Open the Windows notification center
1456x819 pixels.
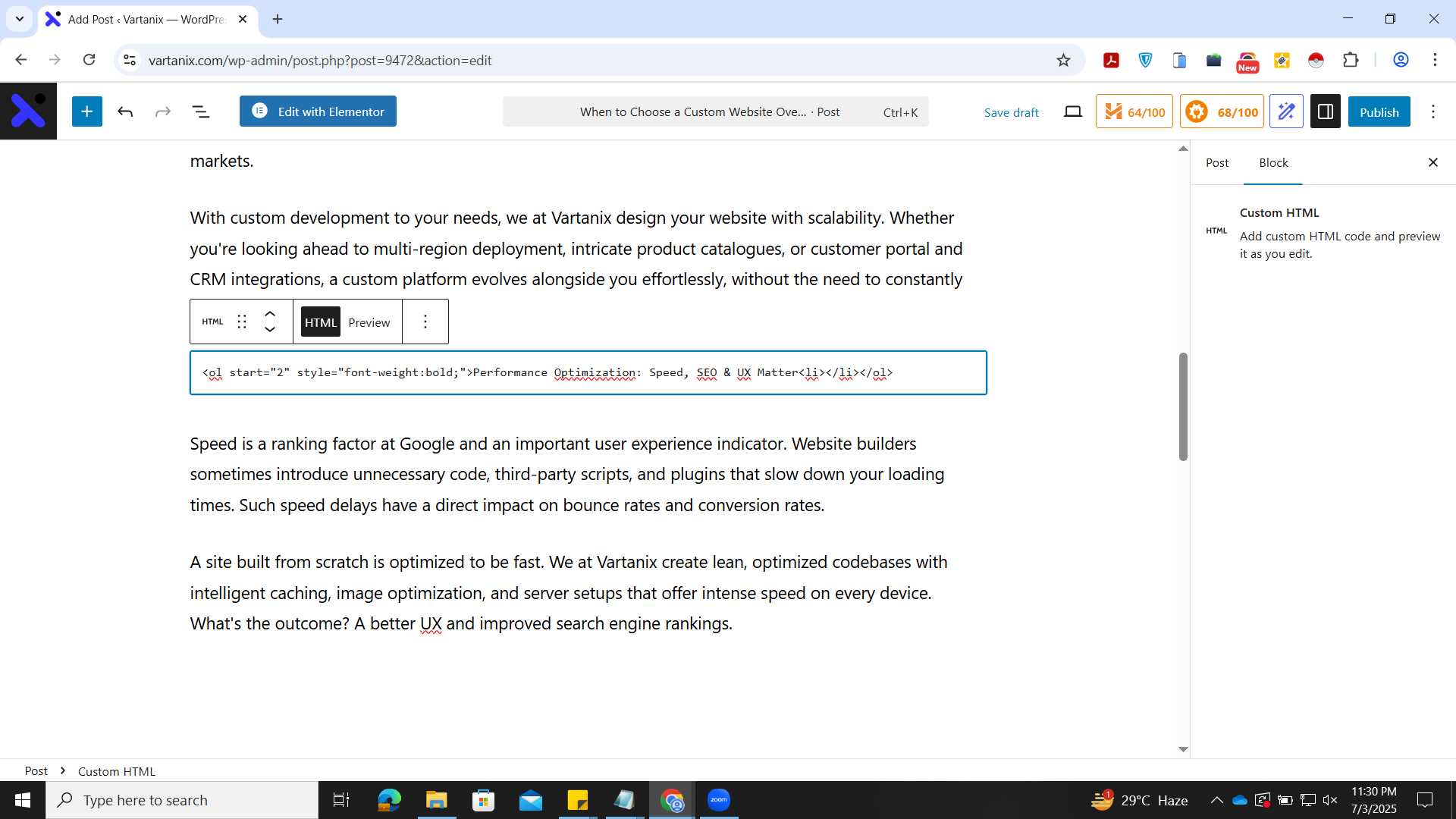(1425, 800)
